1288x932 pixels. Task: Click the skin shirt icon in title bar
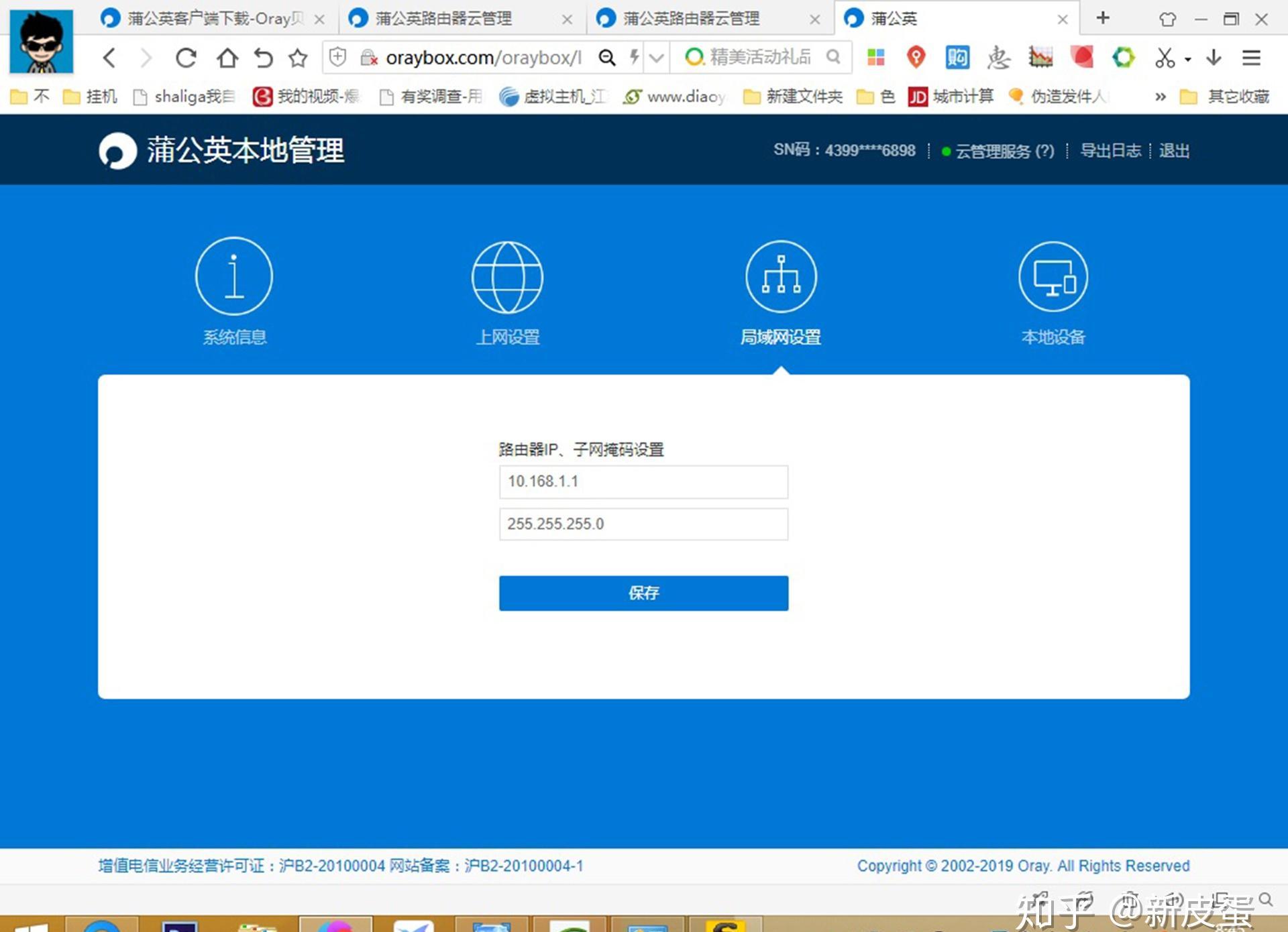[x=1167, y=19]
